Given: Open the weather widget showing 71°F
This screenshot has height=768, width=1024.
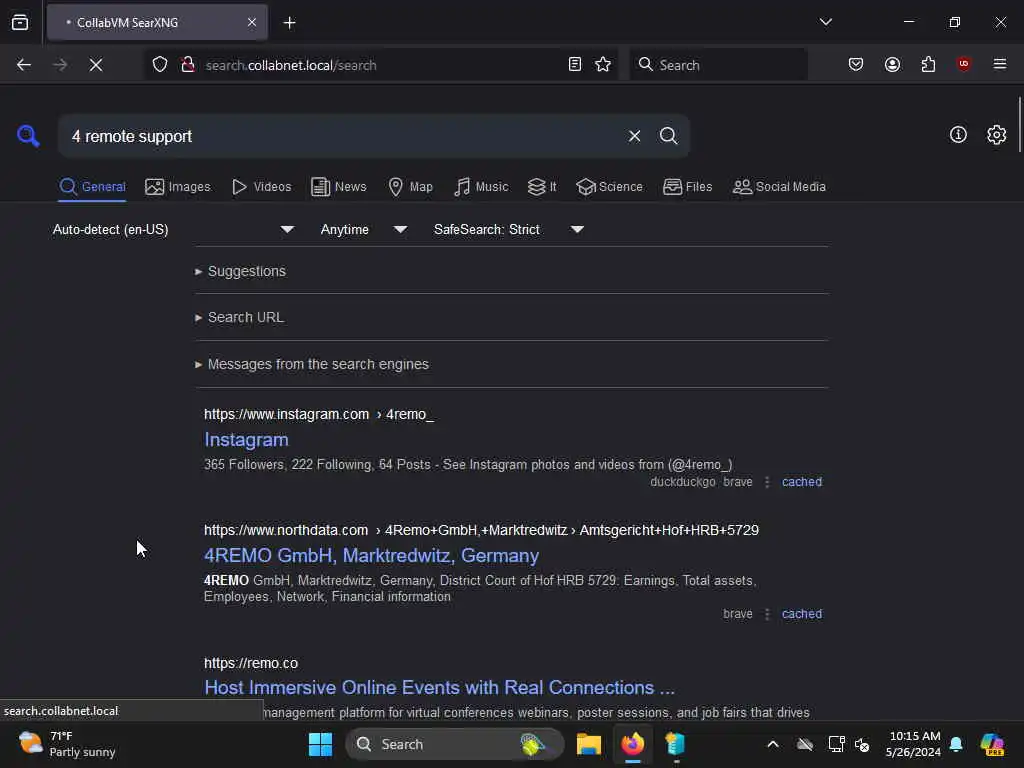Looking at the screenshot, I should [66, 744].
